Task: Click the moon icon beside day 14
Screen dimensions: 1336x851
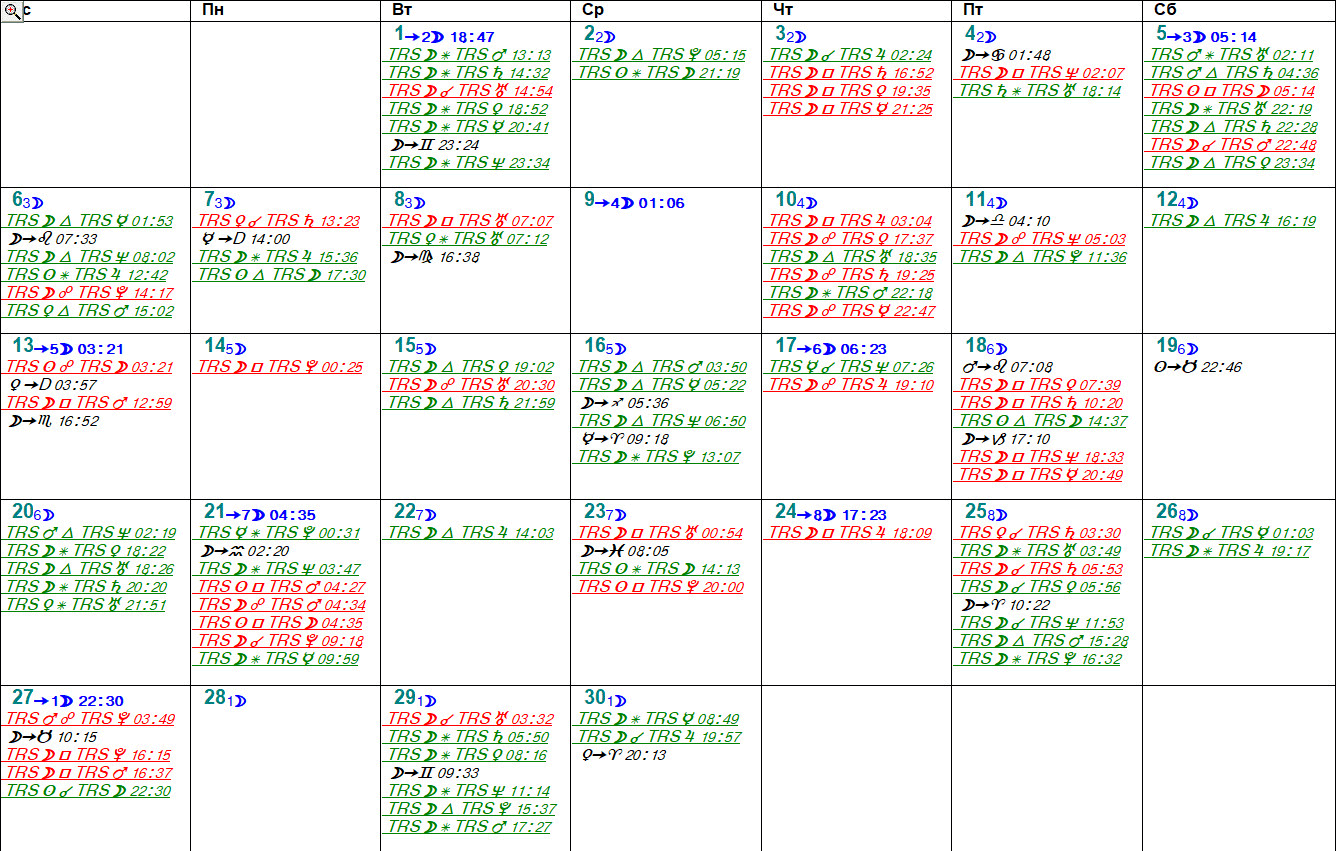Action: pos(240,348)
